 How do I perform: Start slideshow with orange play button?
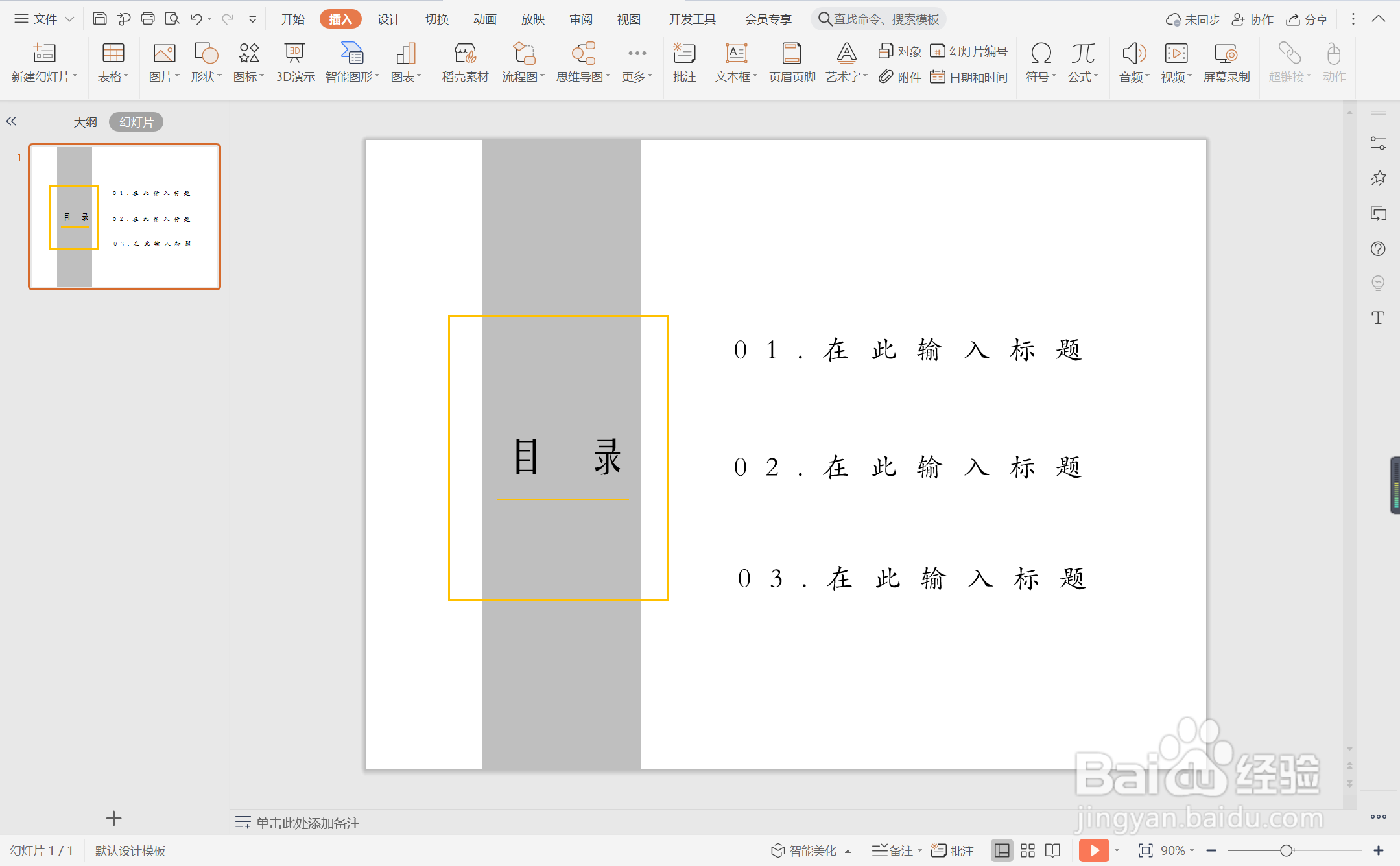tap(1093, 850)
